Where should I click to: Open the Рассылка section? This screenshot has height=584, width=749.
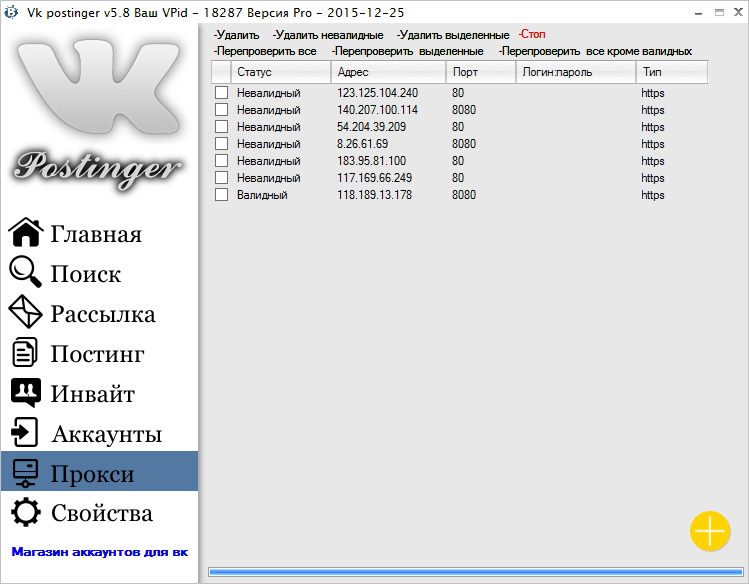103,314
